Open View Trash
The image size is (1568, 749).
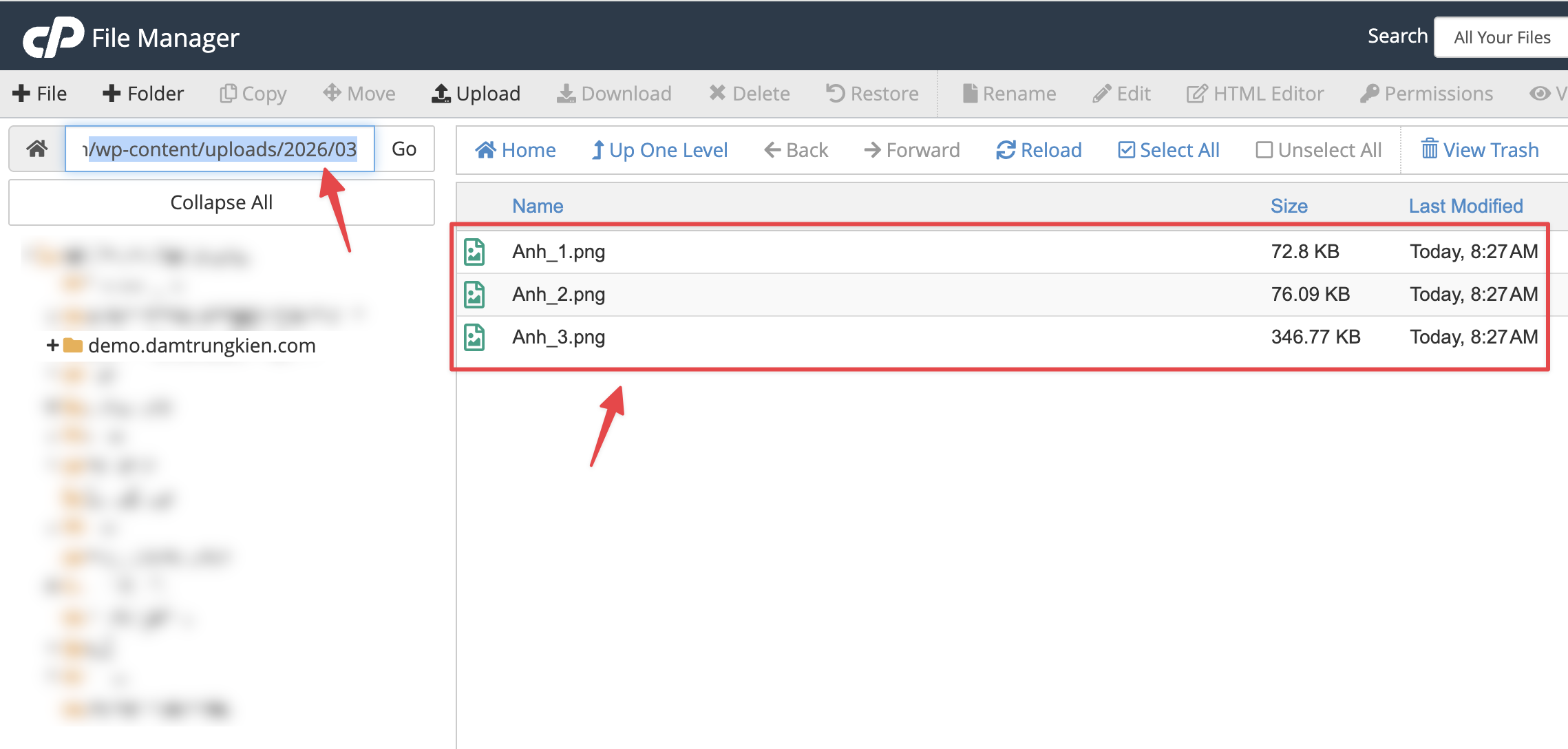[x=1479, y=149]
